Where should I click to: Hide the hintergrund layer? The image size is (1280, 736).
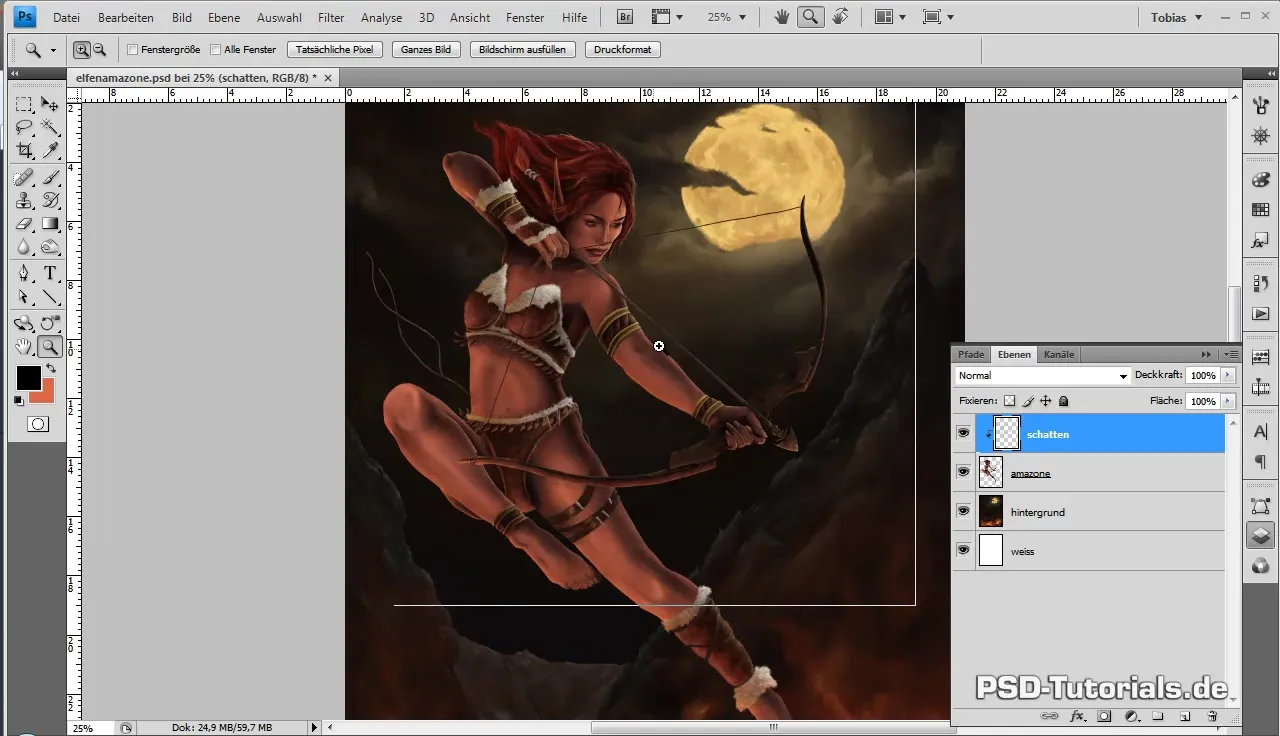coord(963,511)
